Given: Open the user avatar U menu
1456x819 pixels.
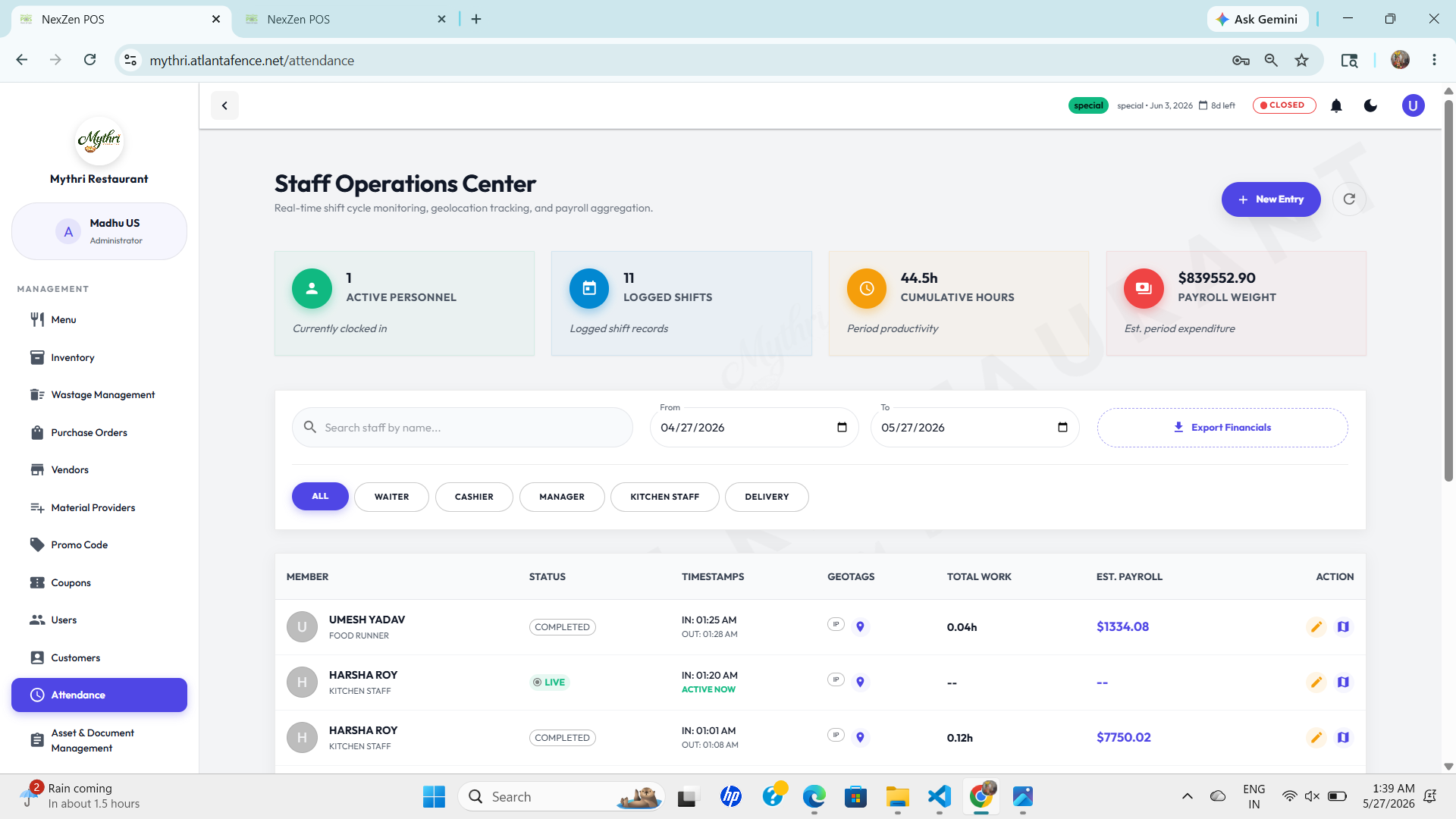Looking at the screenshot, I should coord(1413,105).
